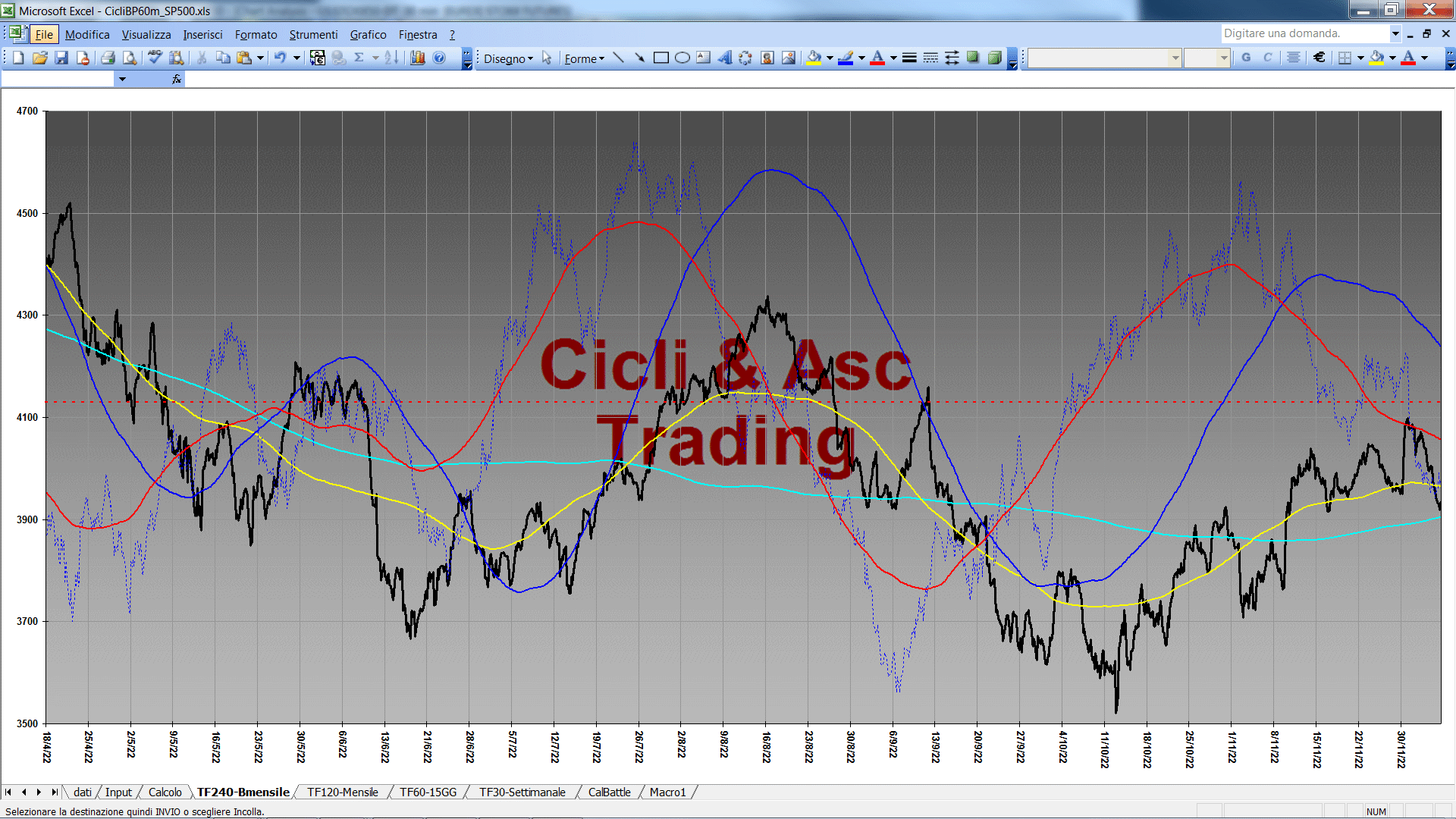Click the Line Style icon
Image resolution: width=1456 pixels, height=819 pixels.
pos(909,58)
